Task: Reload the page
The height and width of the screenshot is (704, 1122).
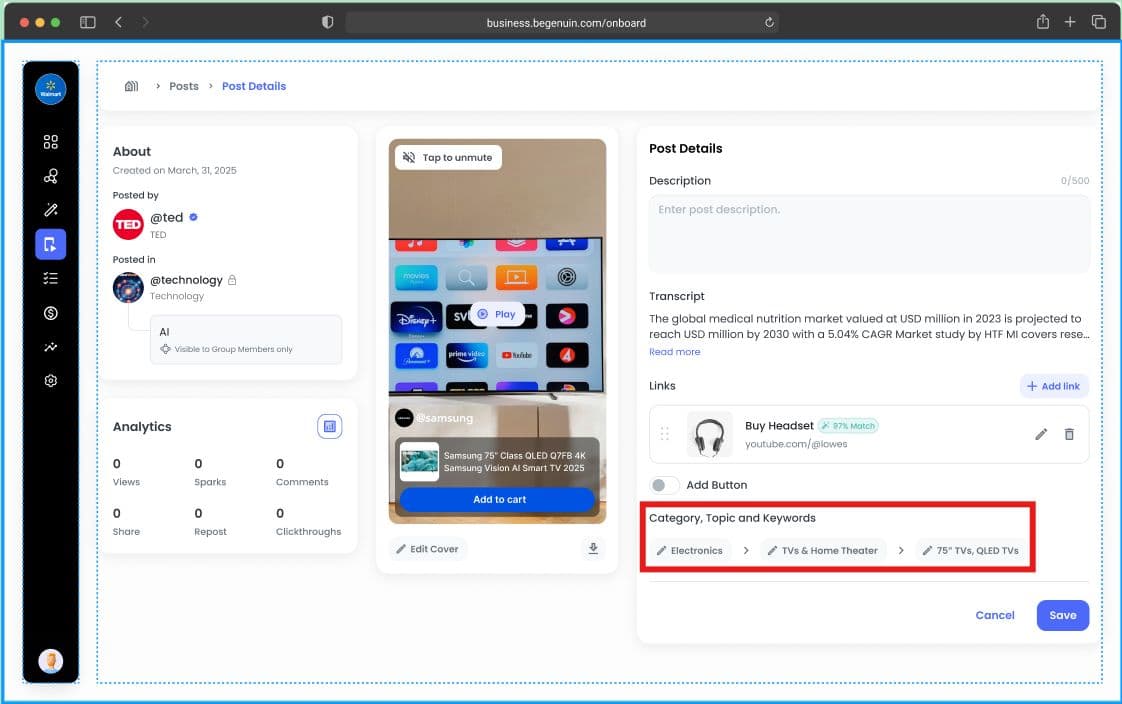Action: tap(769, 22)
